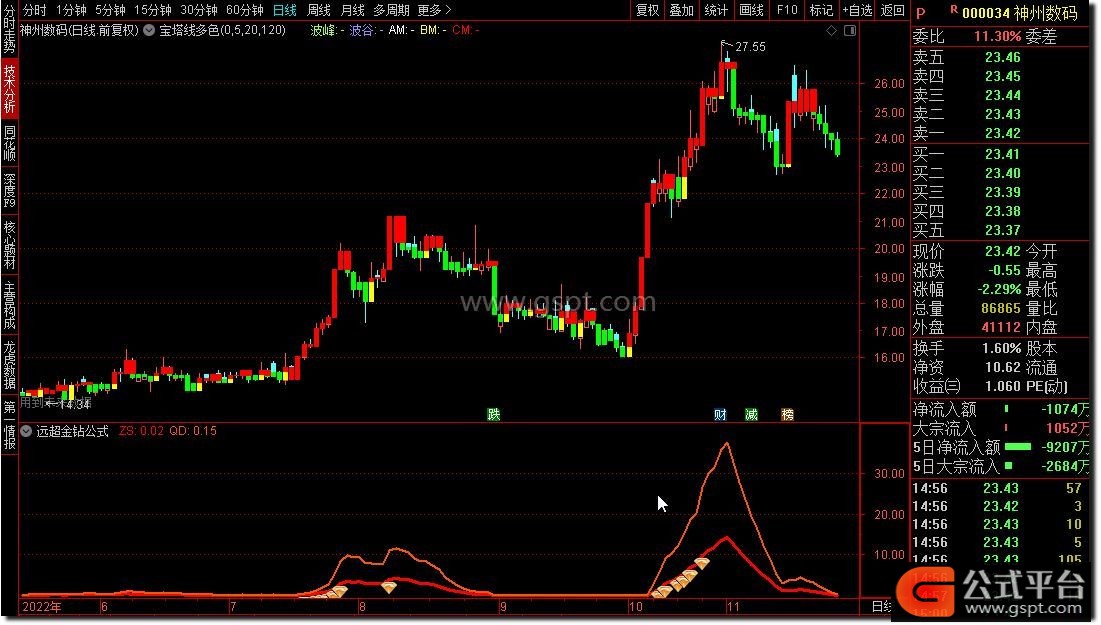
Task: Open 龙虎数据 sidebar tab
Action: (9, 365)
